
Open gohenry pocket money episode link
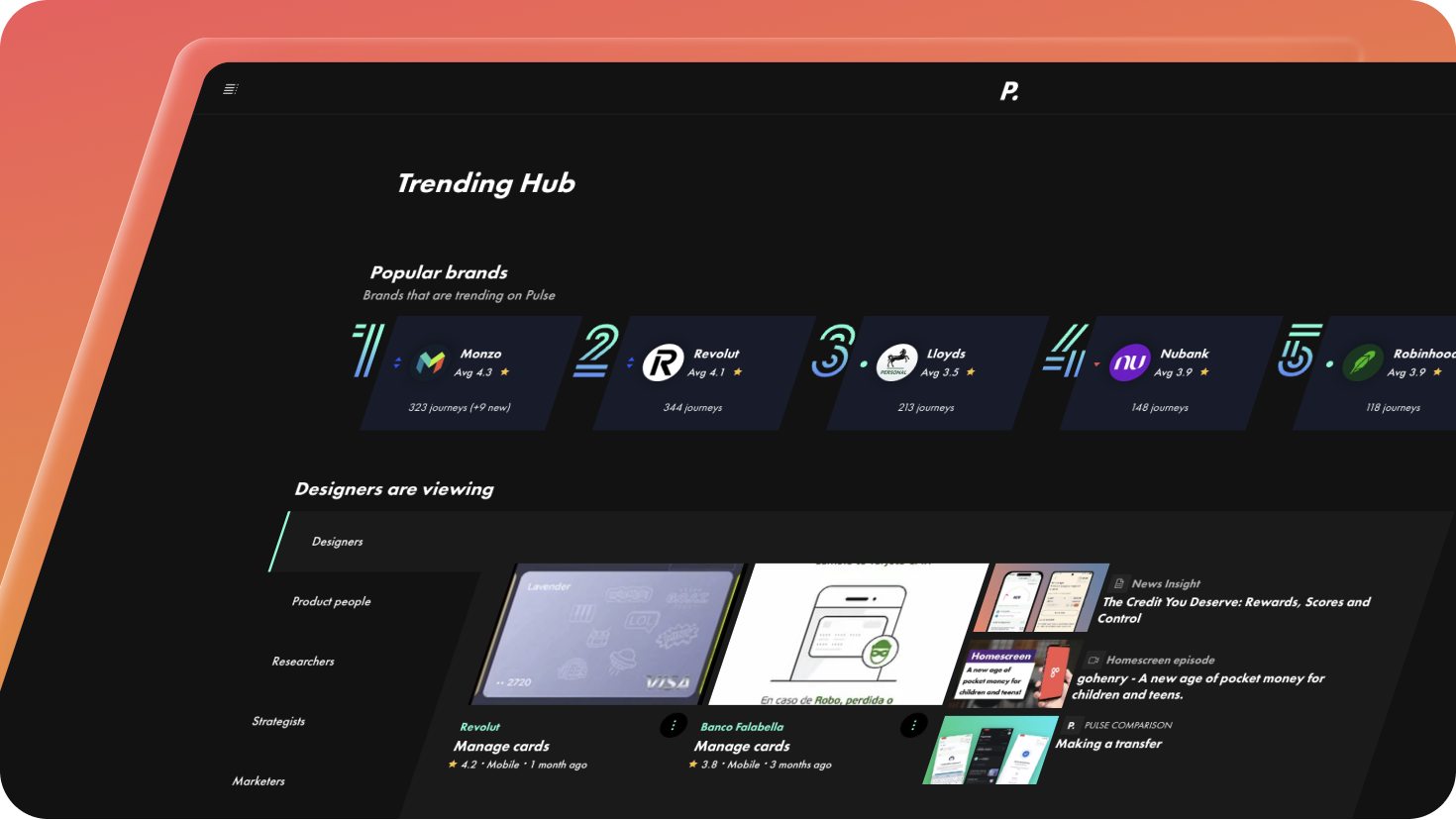pyautogui.click(x=1197, y=686)
